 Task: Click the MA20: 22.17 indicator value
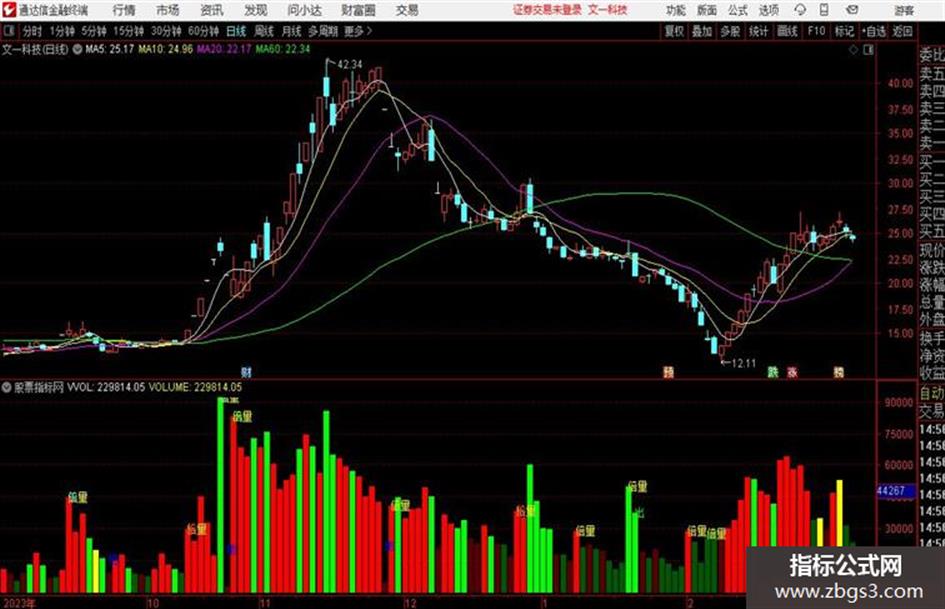224,49
